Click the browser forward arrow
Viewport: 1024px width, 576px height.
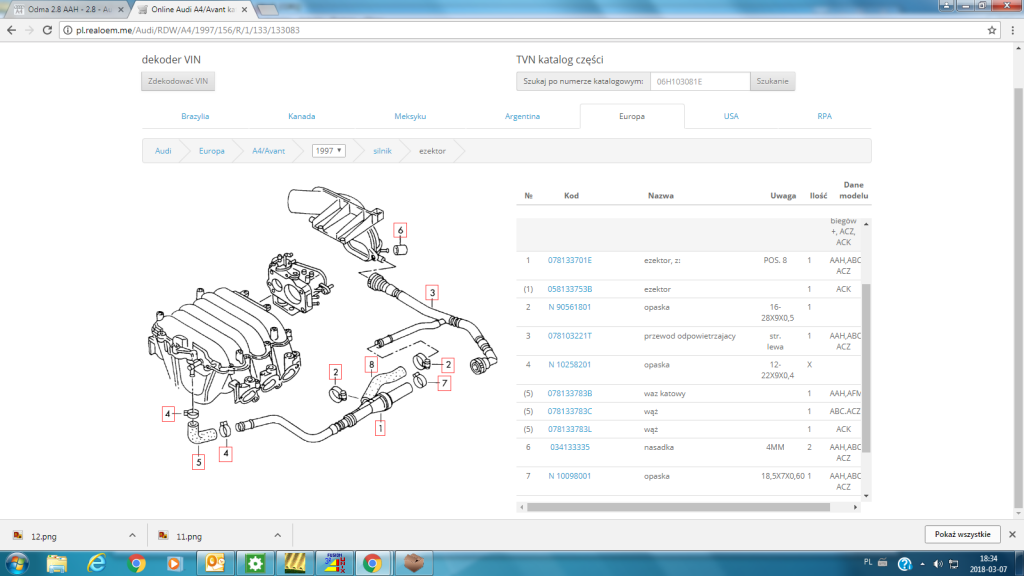29,30
